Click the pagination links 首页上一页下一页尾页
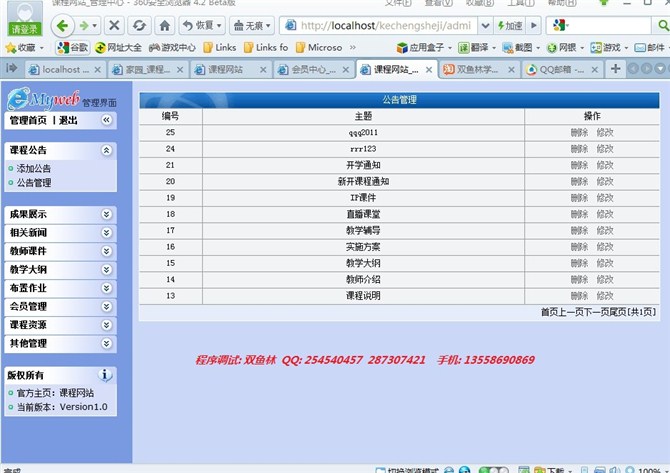The image size is (670, 473). [x=583, y=312]
